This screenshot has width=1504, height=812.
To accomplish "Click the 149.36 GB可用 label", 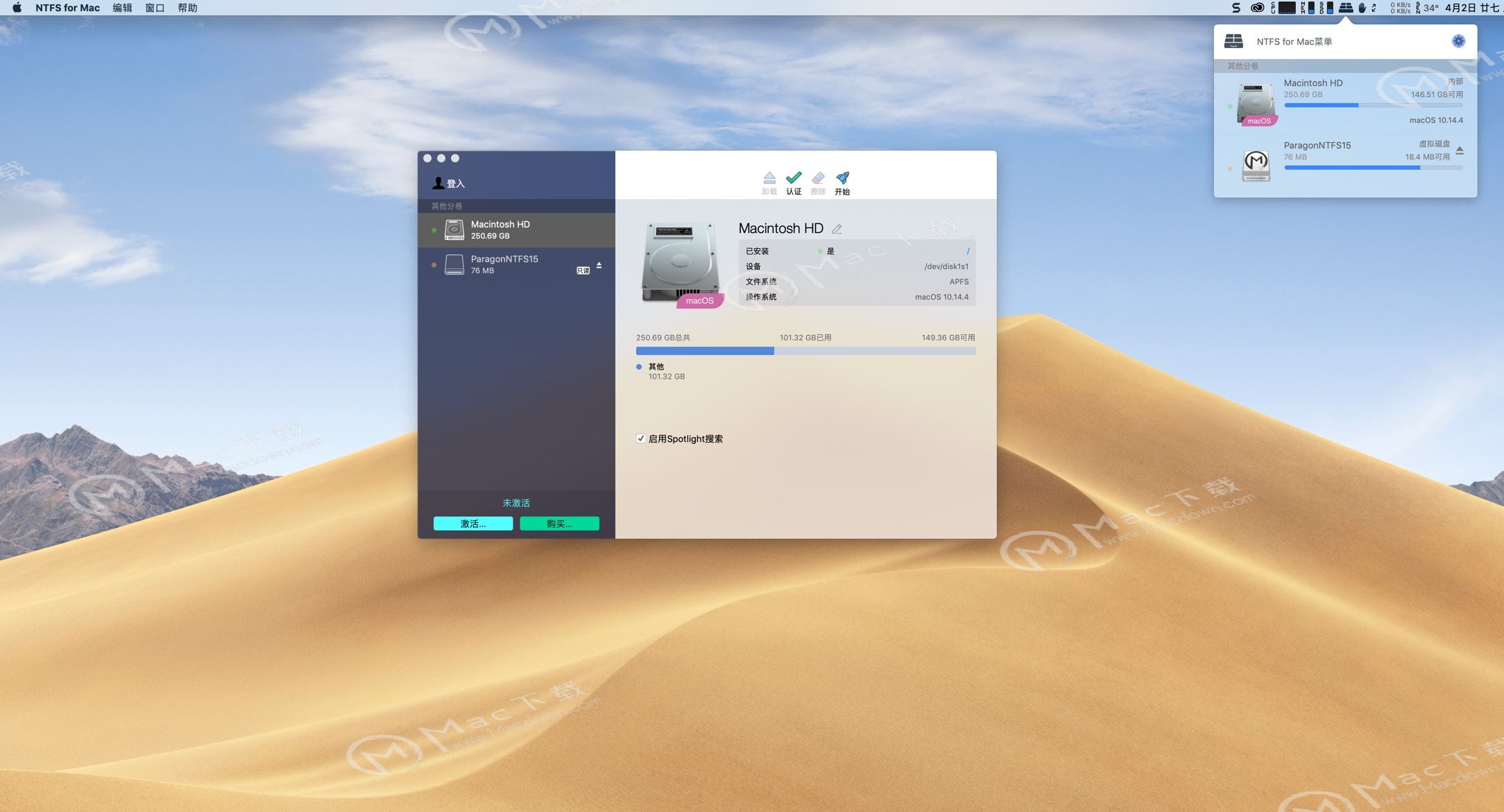I will pos(948,338).
